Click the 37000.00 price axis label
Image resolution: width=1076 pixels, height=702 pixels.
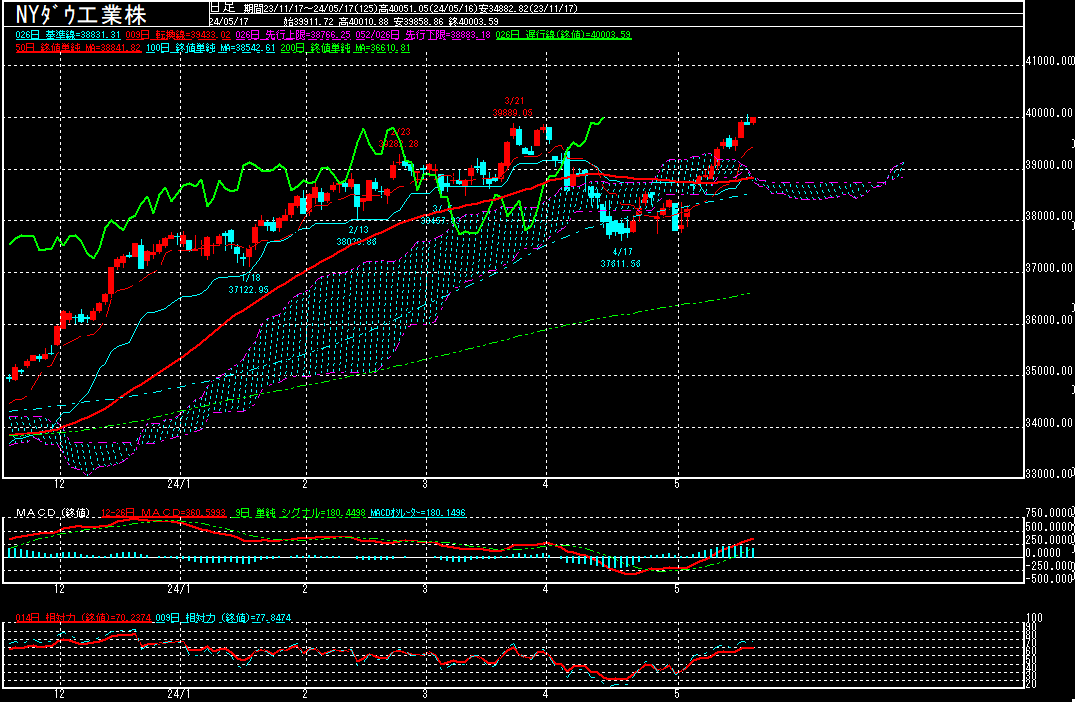click(x=1049, y=268)
